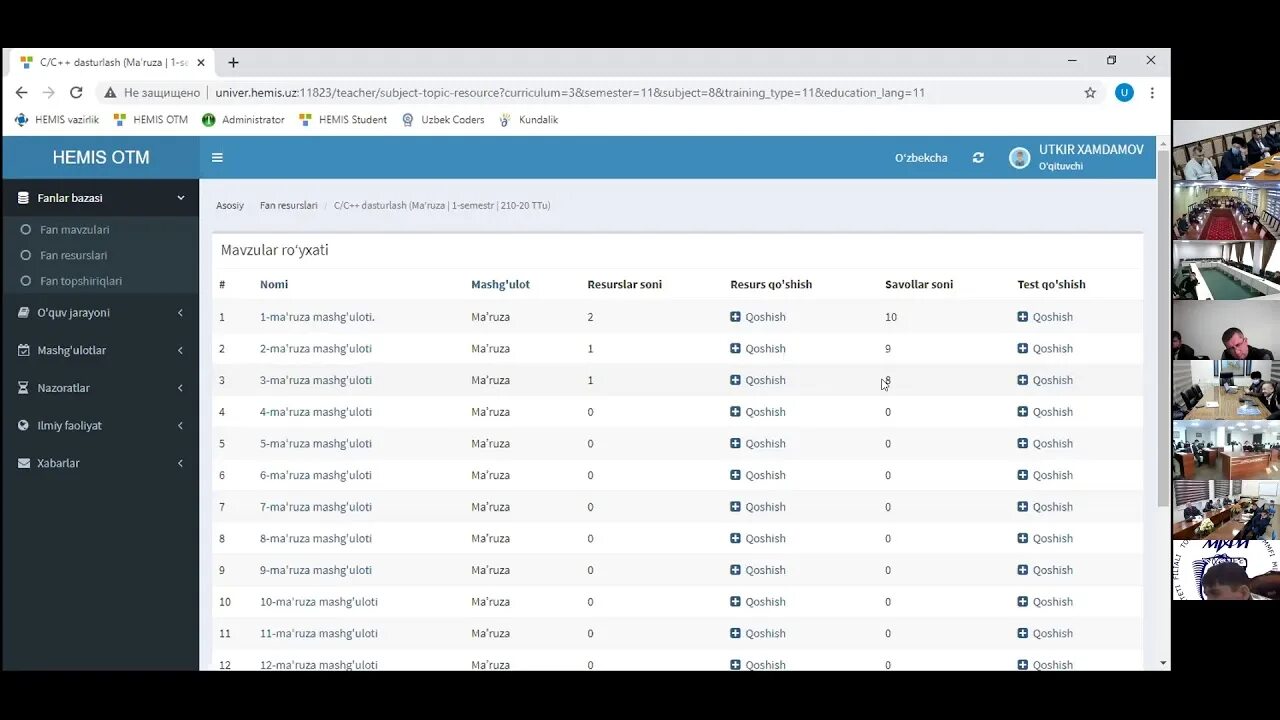This screenshot has width=1280, height=720.
Task: Click page vertical scrollbar thumb
Action: pyautogui.click(x=1162, y=327)
